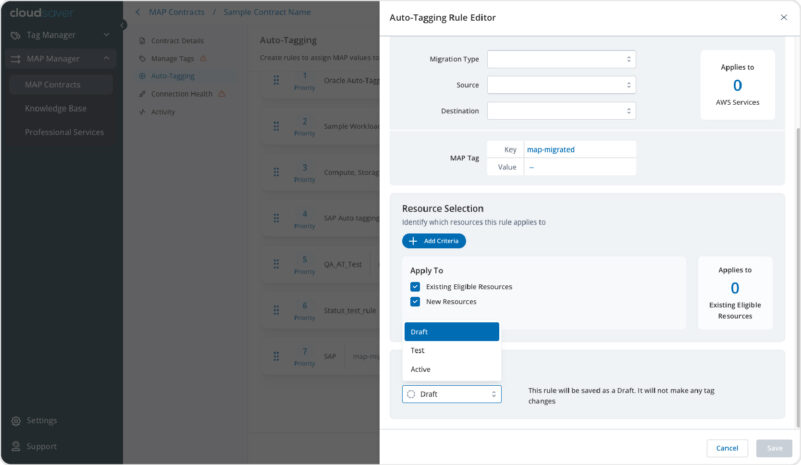Image resolution: width=801 pixels, height=465 pixels.
Task: Click the Cancel button
Action: [727, 448]
